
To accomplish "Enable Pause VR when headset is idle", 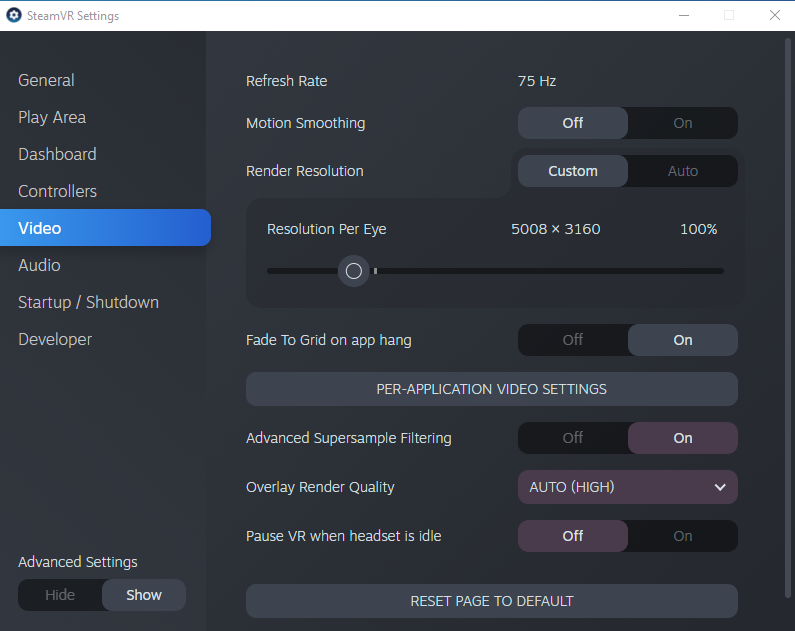I will pyautogui.click(x=682, y=536).
